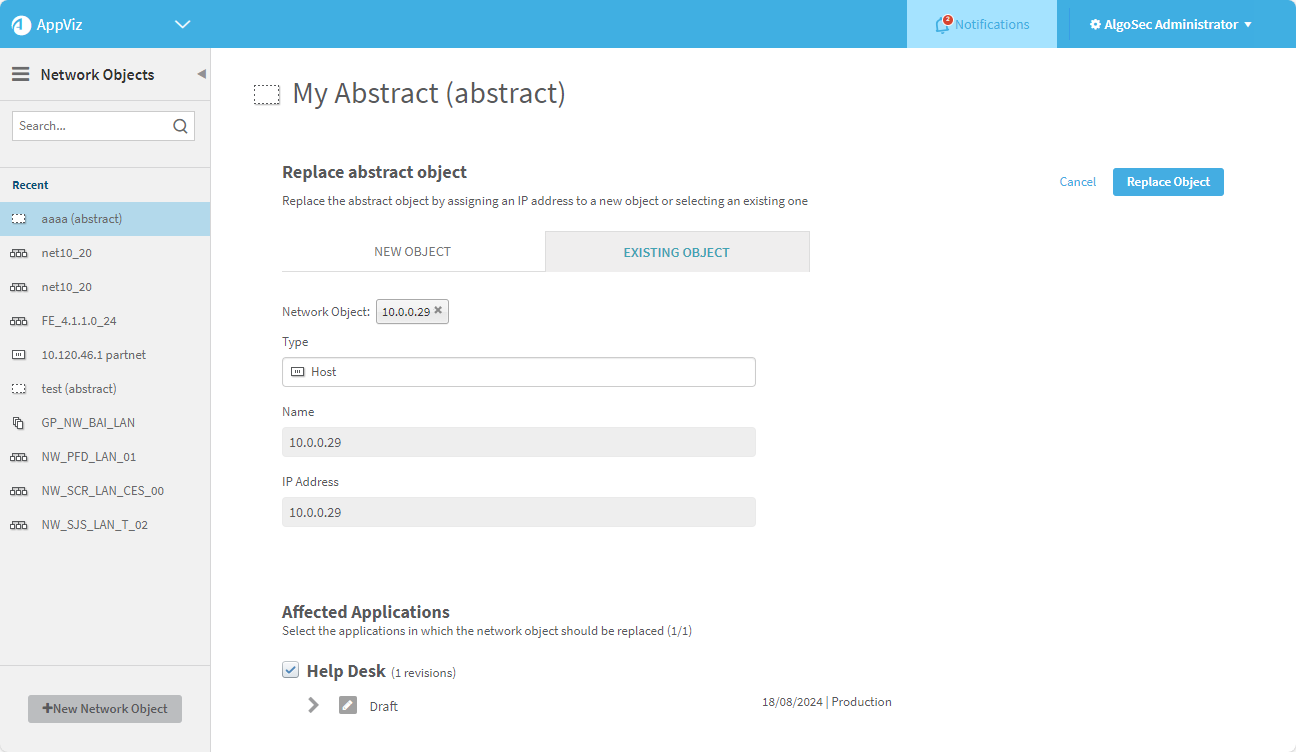This screenshot has width=1296, height=752.
Task: Toggle the Help Desk application checkbox
Action: point(291,670)
